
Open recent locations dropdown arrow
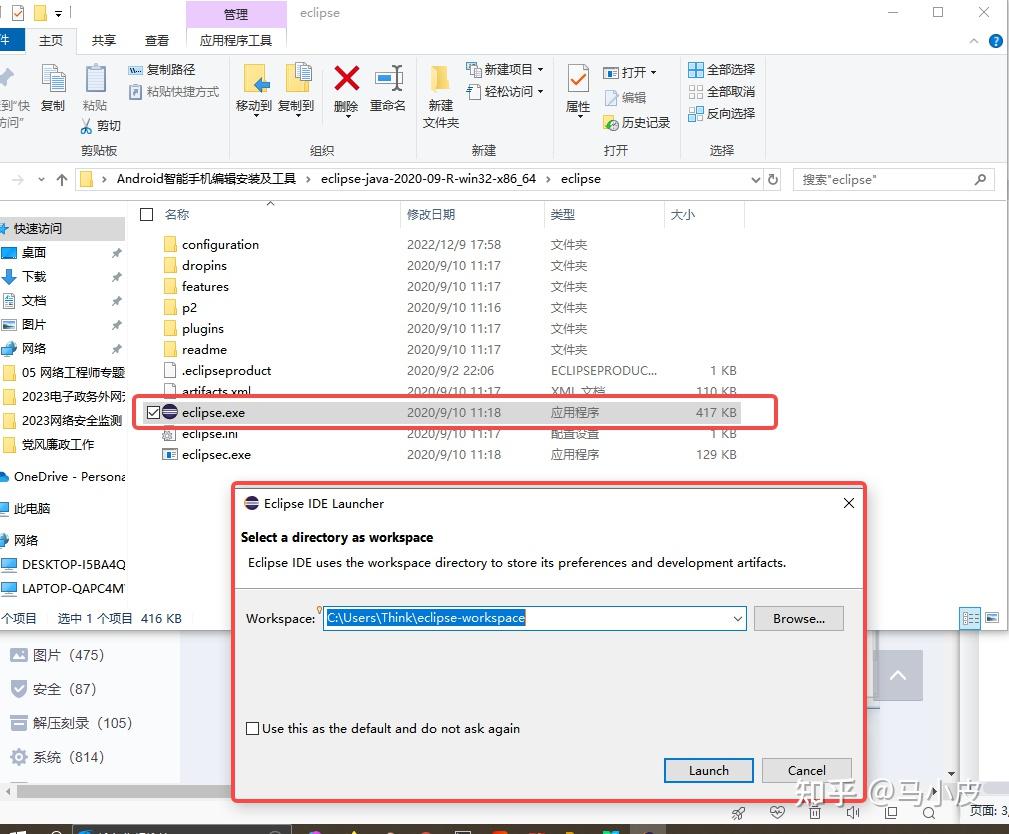[x=41, y=180]
